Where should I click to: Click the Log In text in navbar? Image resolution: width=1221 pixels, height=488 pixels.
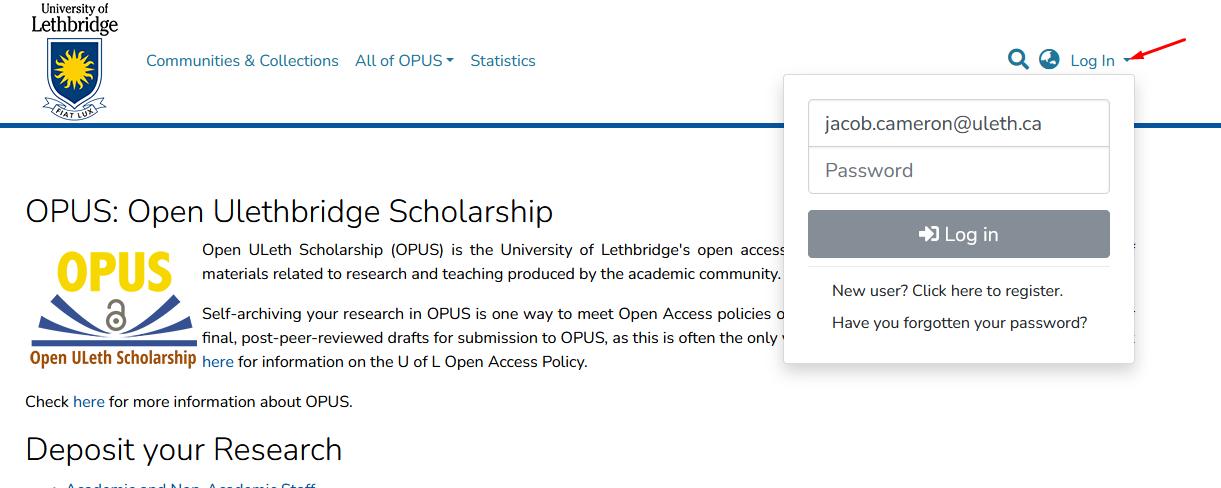click(1092, 61)
